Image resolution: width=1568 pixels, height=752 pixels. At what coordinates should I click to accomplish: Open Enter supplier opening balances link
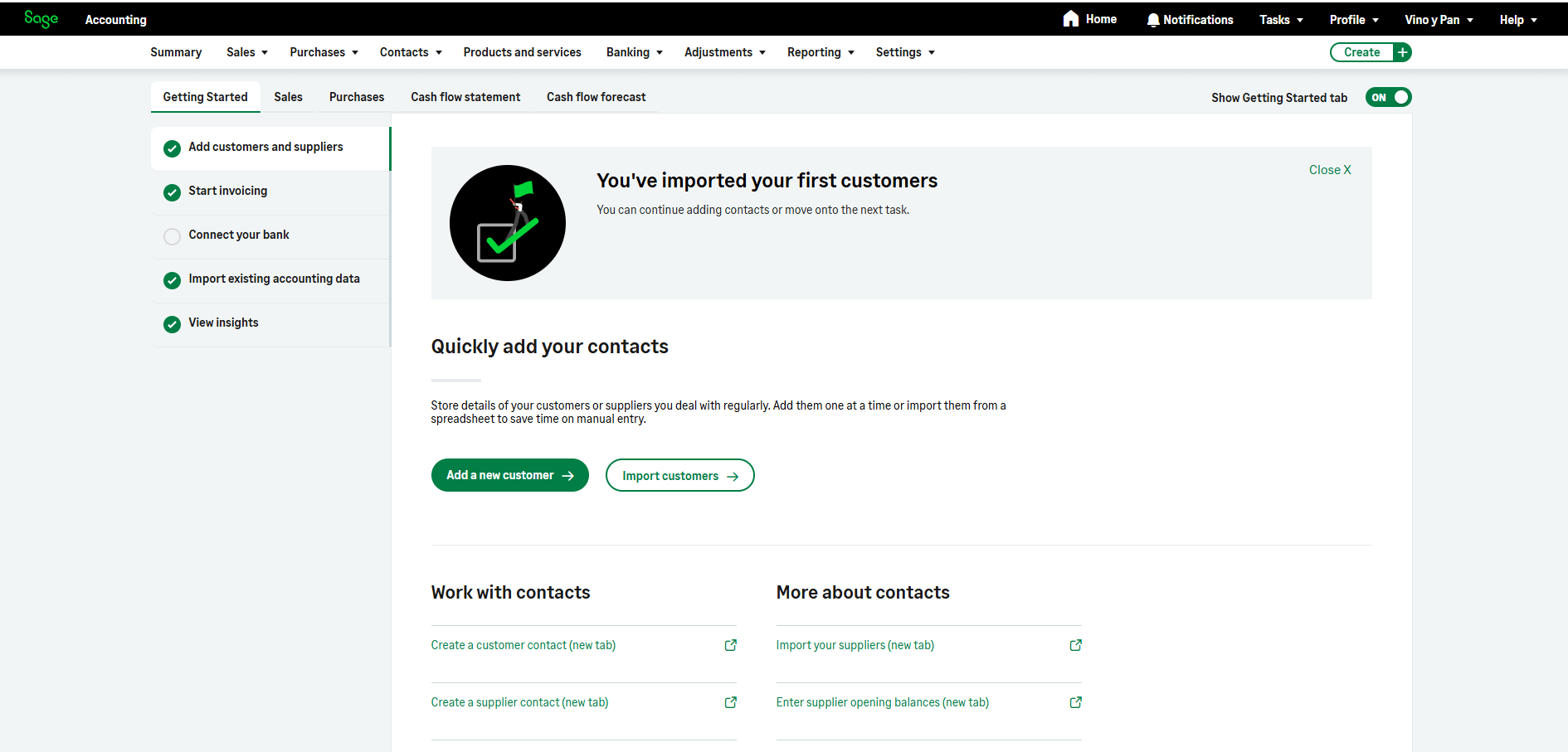click(882, 702)
